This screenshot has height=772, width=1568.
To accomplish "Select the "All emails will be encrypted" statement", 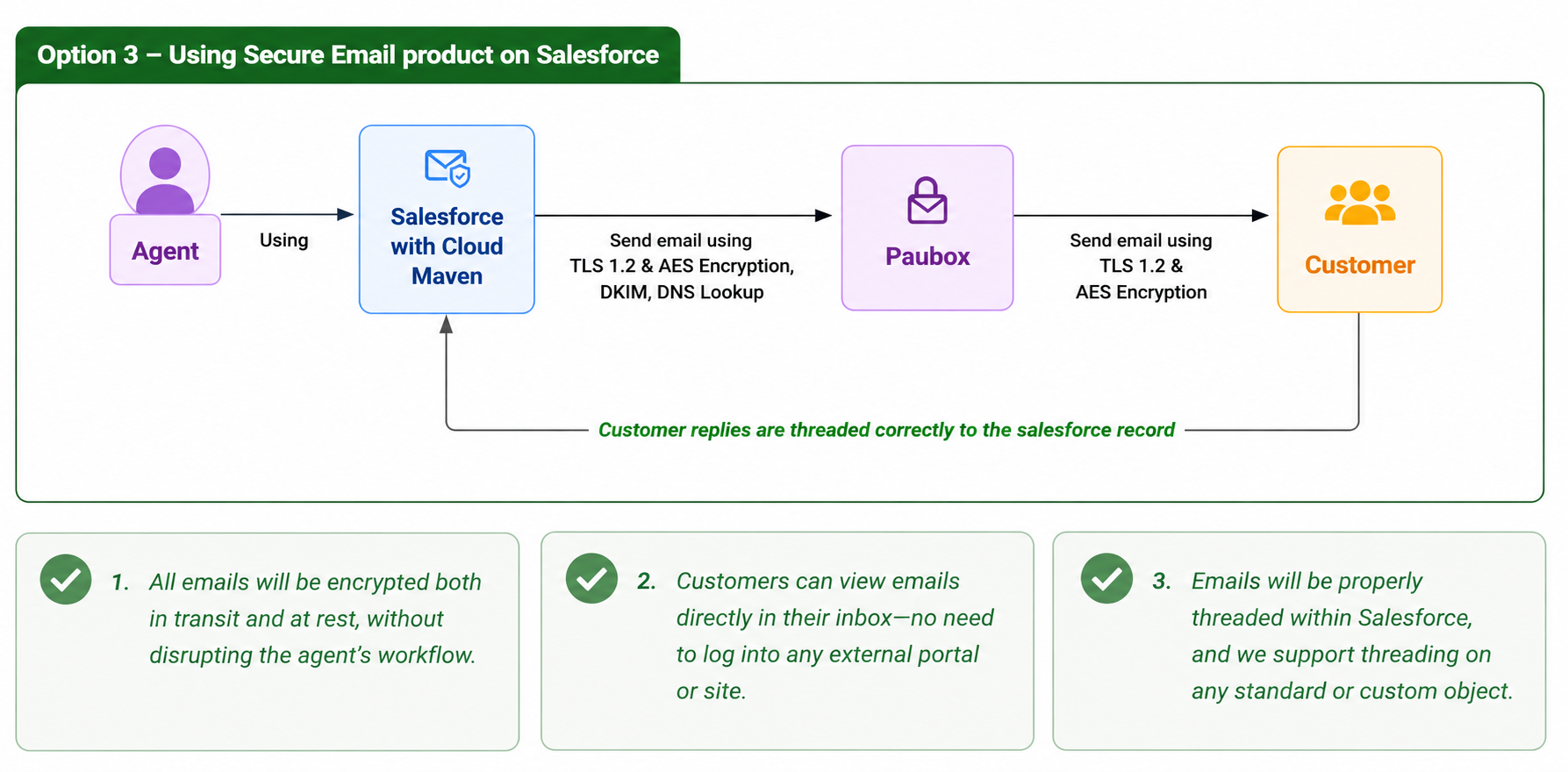I will pyautogui.click(x=315, y=618).
